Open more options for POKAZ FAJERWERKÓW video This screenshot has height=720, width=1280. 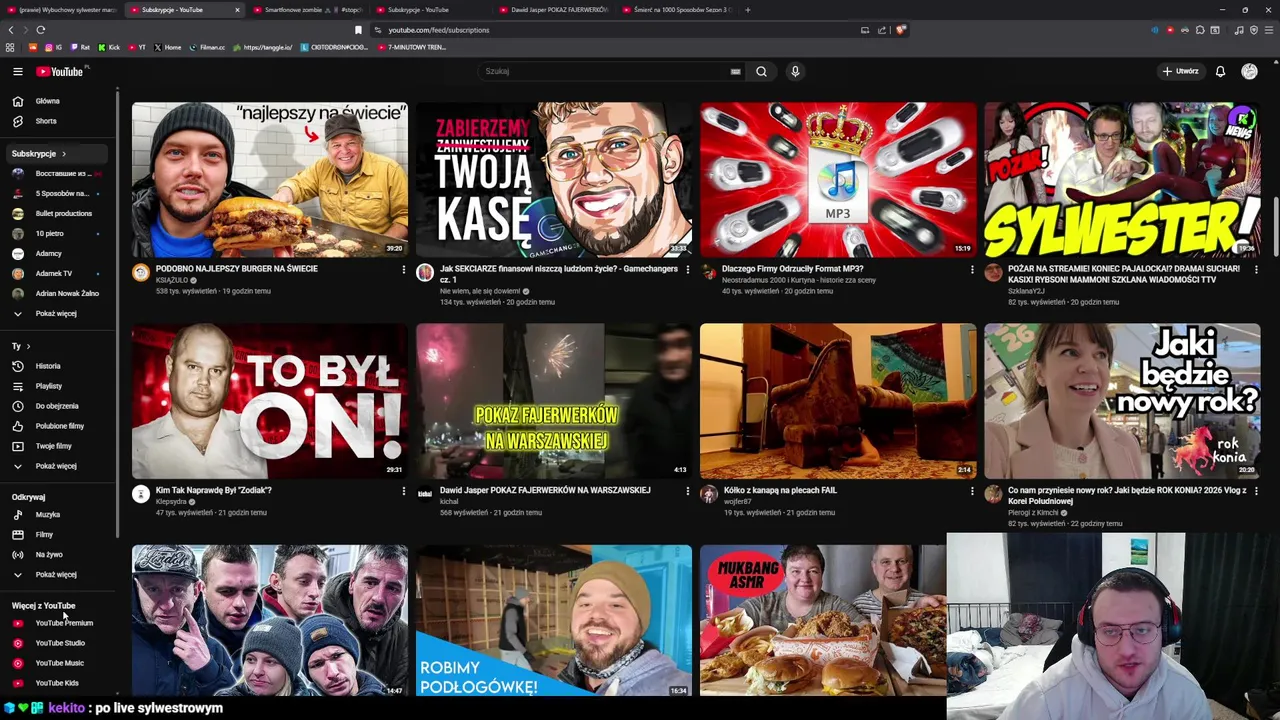(x=688, y=491)
